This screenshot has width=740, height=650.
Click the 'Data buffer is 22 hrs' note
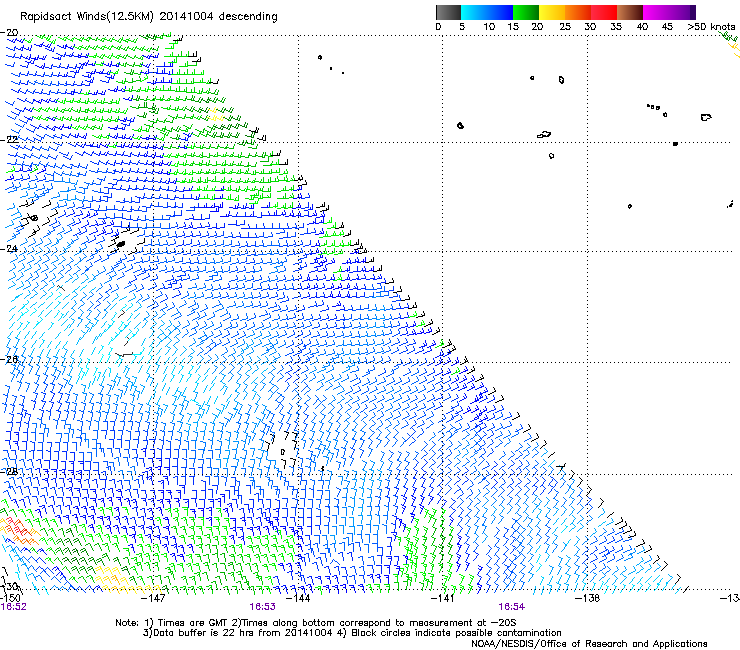coord(238,633)
